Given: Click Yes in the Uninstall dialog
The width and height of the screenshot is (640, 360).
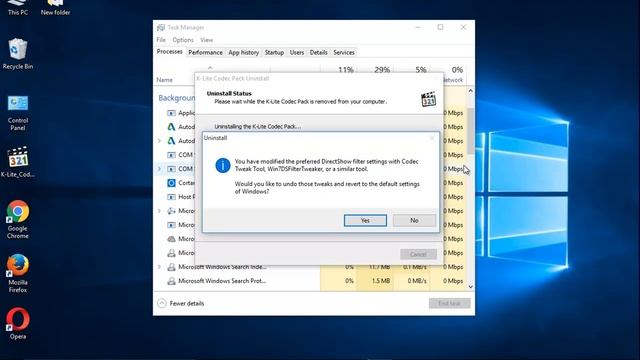Looking at the screenshot, I should tap(365, 220).
